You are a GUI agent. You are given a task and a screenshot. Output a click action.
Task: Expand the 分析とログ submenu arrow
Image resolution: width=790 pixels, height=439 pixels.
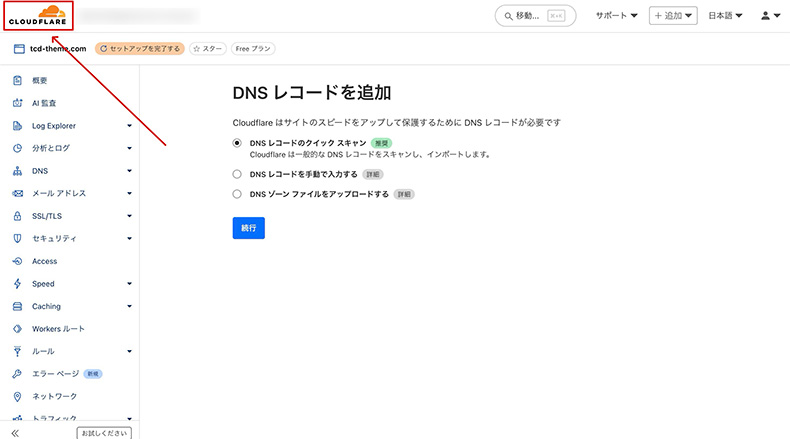tap(129, 148)
